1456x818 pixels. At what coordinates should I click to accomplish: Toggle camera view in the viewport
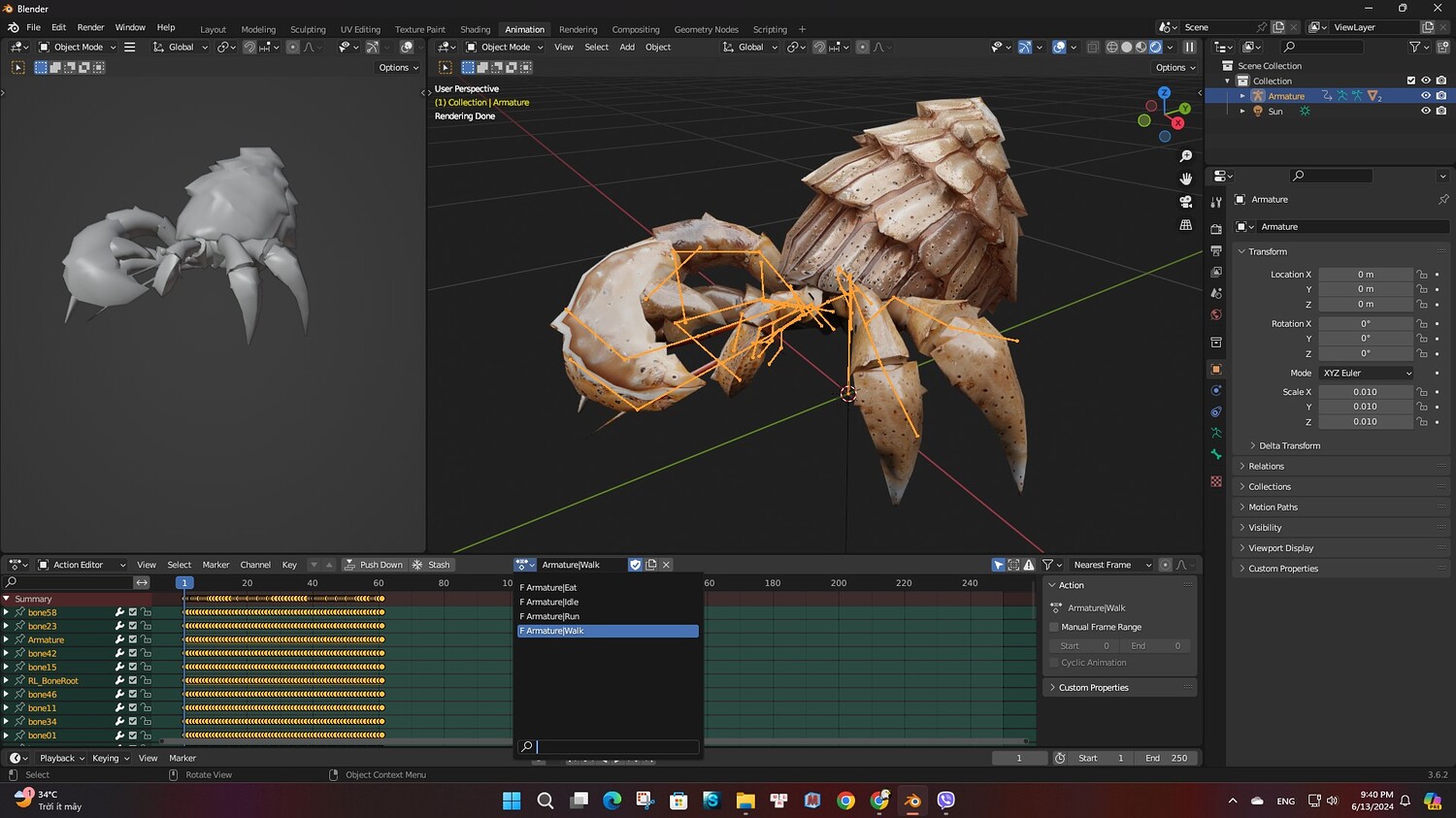coord(1185,202)
